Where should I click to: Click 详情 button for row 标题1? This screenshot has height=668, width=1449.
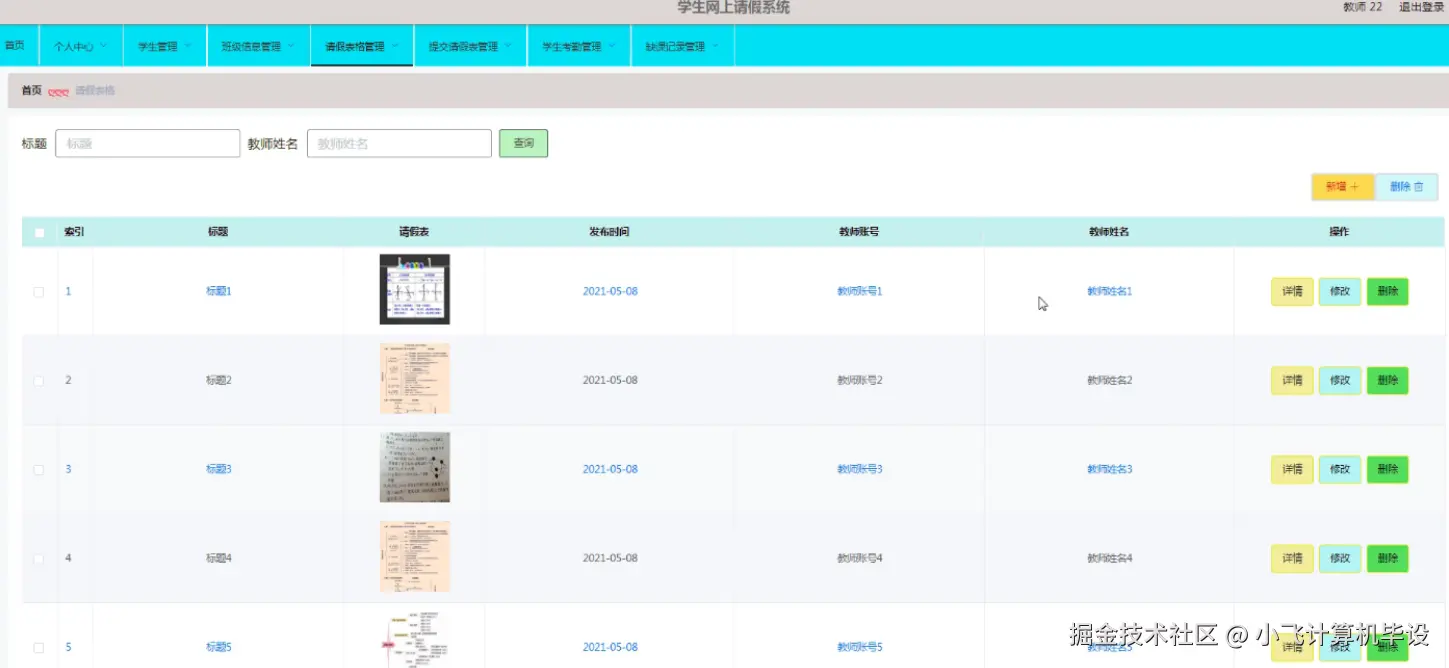pos(1292,292)
